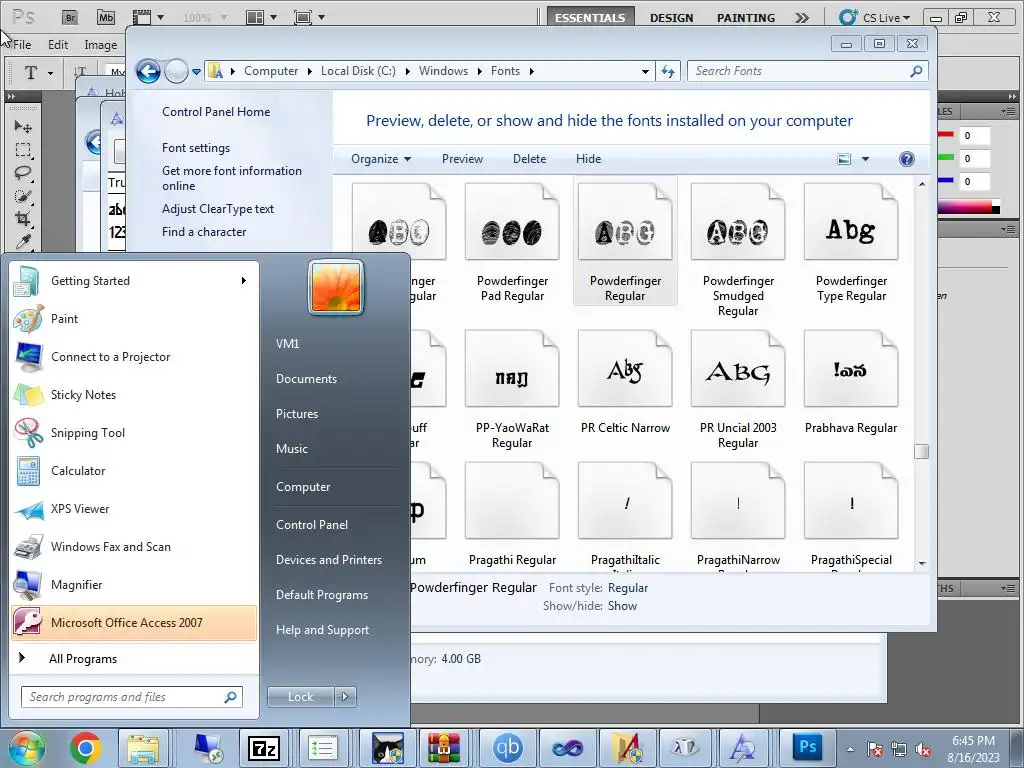Select the Crop tool
Image resolution: width=1024 pixels, height=768 pixels.
pyautogui.click(x=24, y=219)
